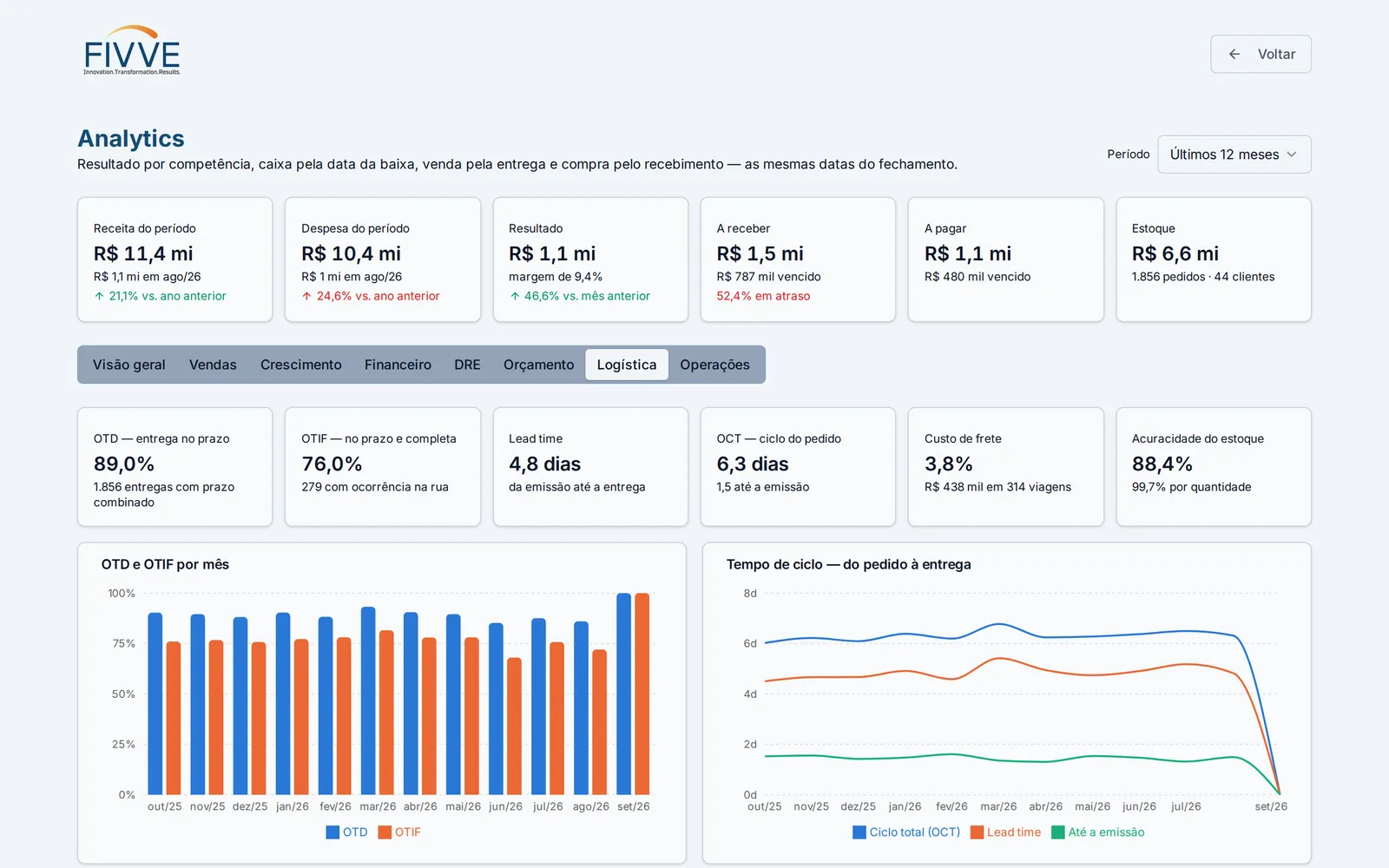Toggle the OTD legend entry
This screenshot has height=868, width=1389.
click(x=346, y=832)
